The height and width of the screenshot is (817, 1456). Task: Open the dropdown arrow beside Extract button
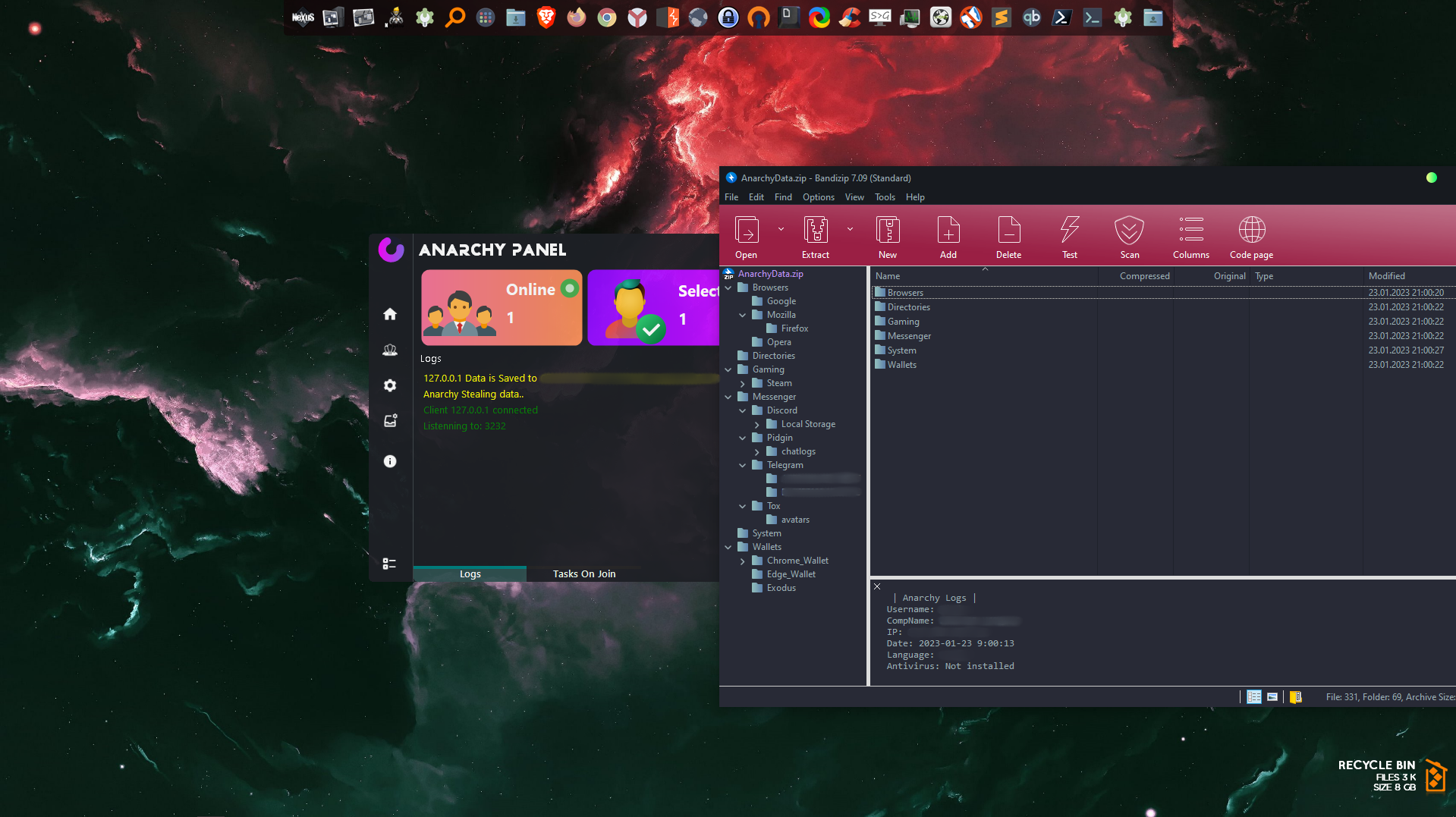850,228
